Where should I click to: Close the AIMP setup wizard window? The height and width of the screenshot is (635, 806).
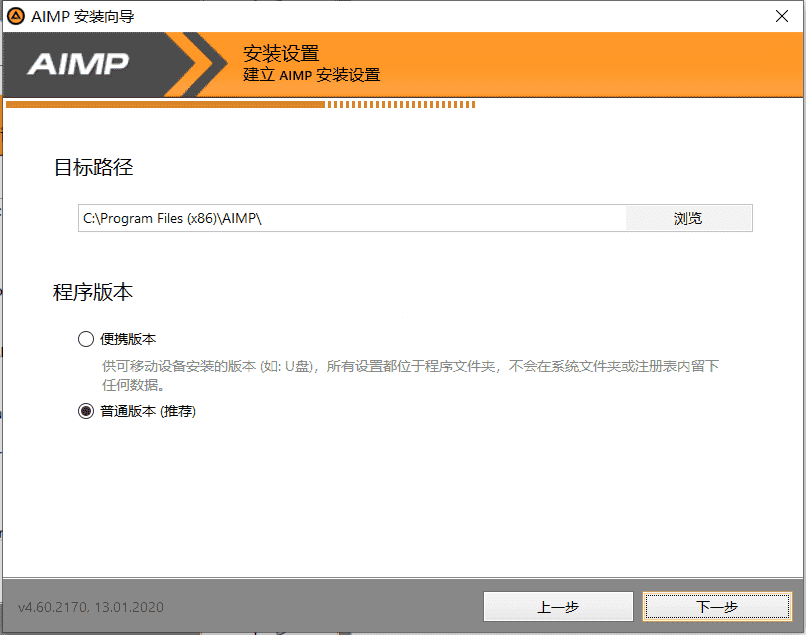[782, 16]
